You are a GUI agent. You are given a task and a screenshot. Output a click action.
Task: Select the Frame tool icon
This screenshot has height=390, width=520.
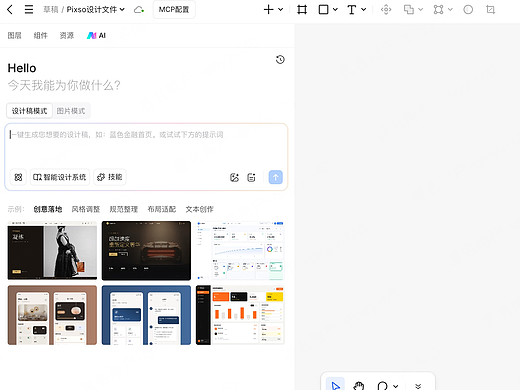tap(302, 9)
